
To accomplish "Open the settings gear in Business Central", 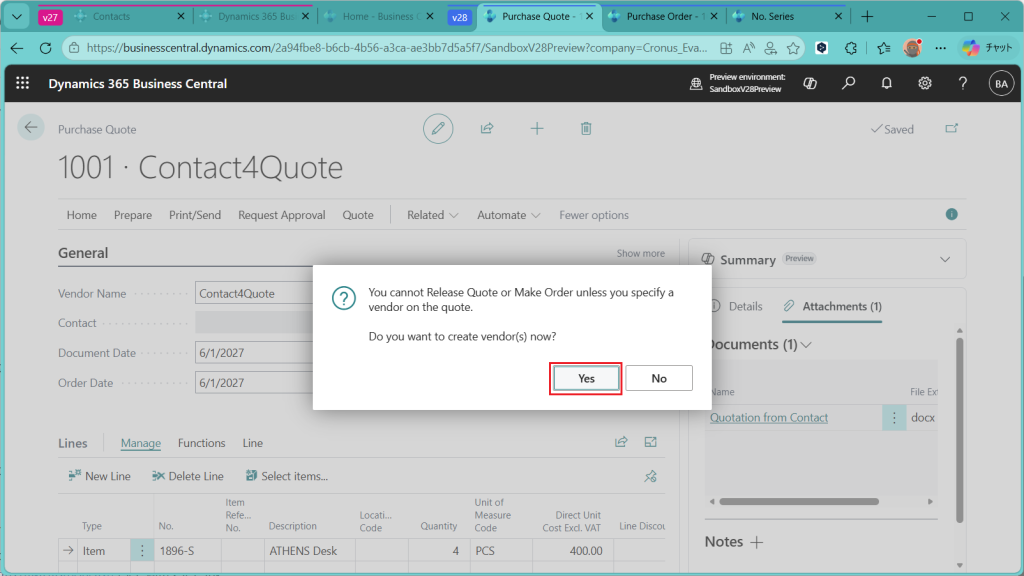I will tap(925, 84).
